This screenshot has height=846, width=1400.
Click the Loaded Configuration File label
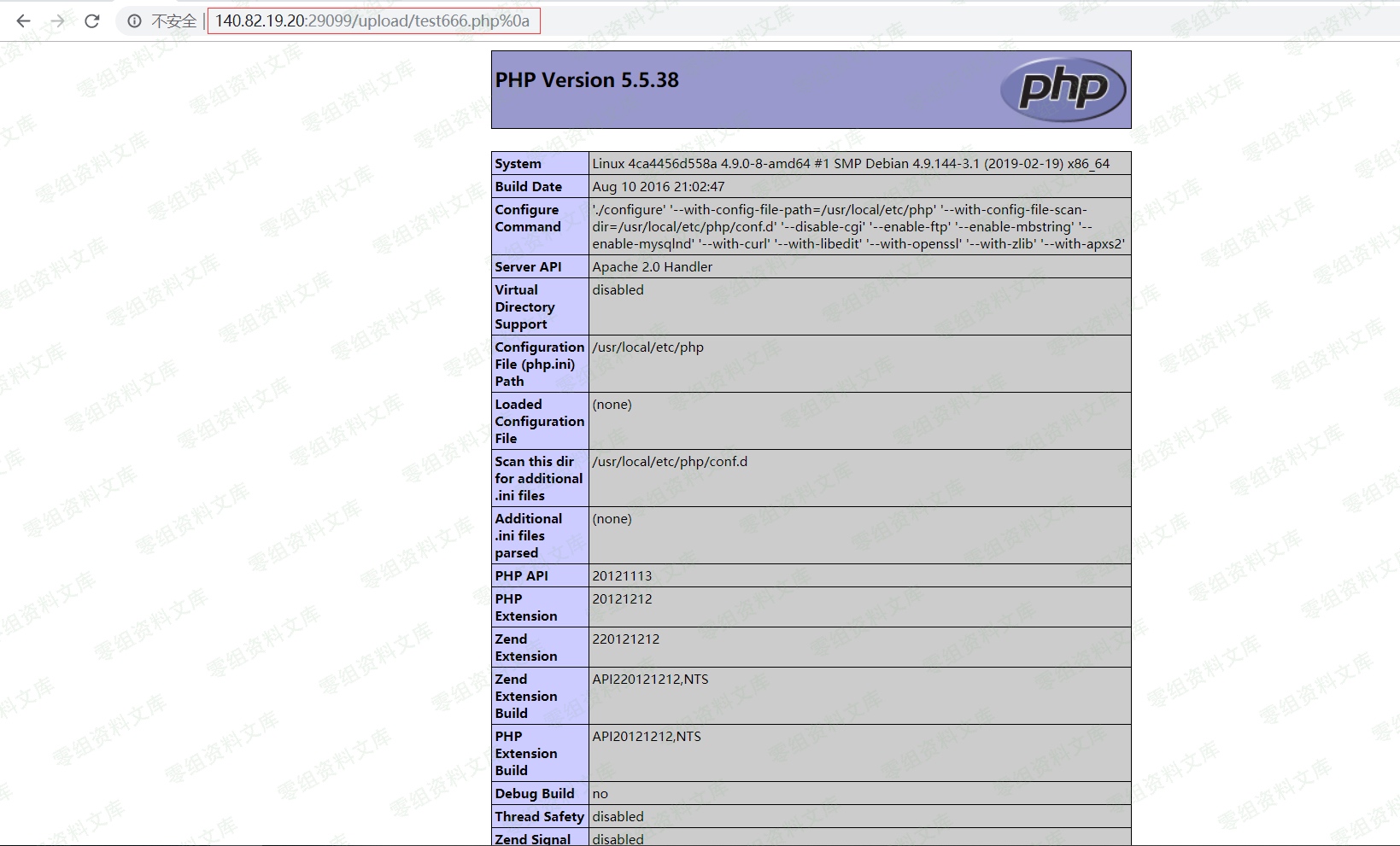539,422
